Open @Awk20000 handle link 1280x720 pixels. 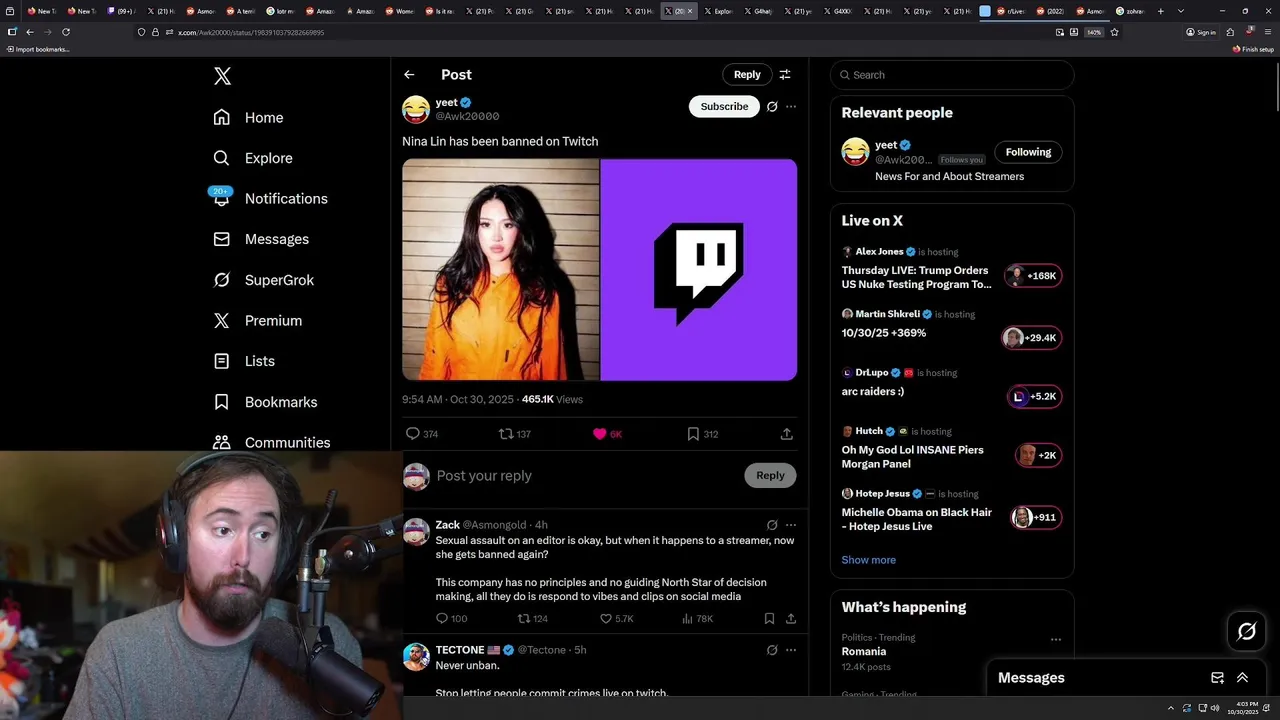[467, 117]
